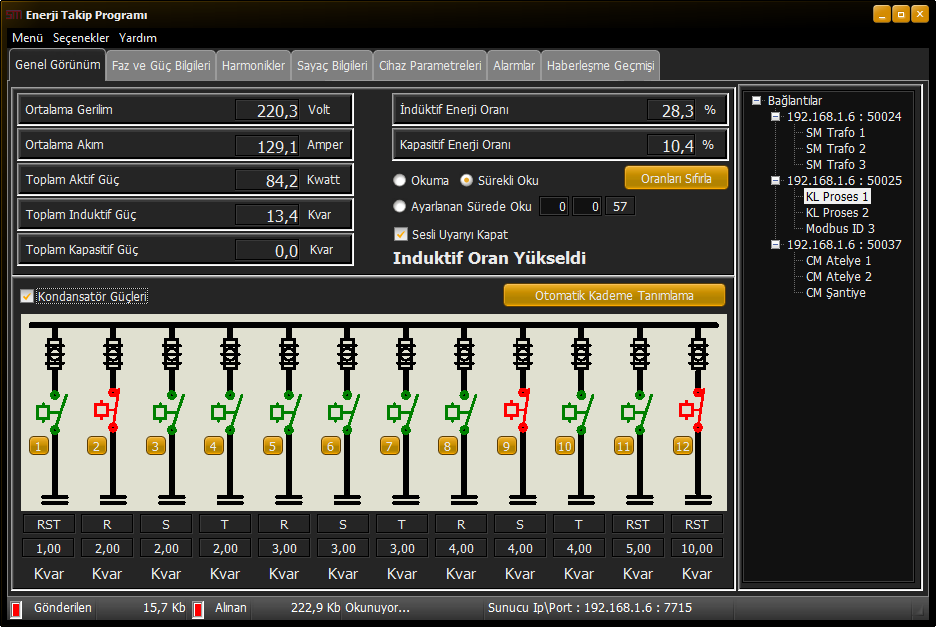
Task: Click the Sunucu Ip\Port status text
Action: pyautogui.click(x=590, y=608)
